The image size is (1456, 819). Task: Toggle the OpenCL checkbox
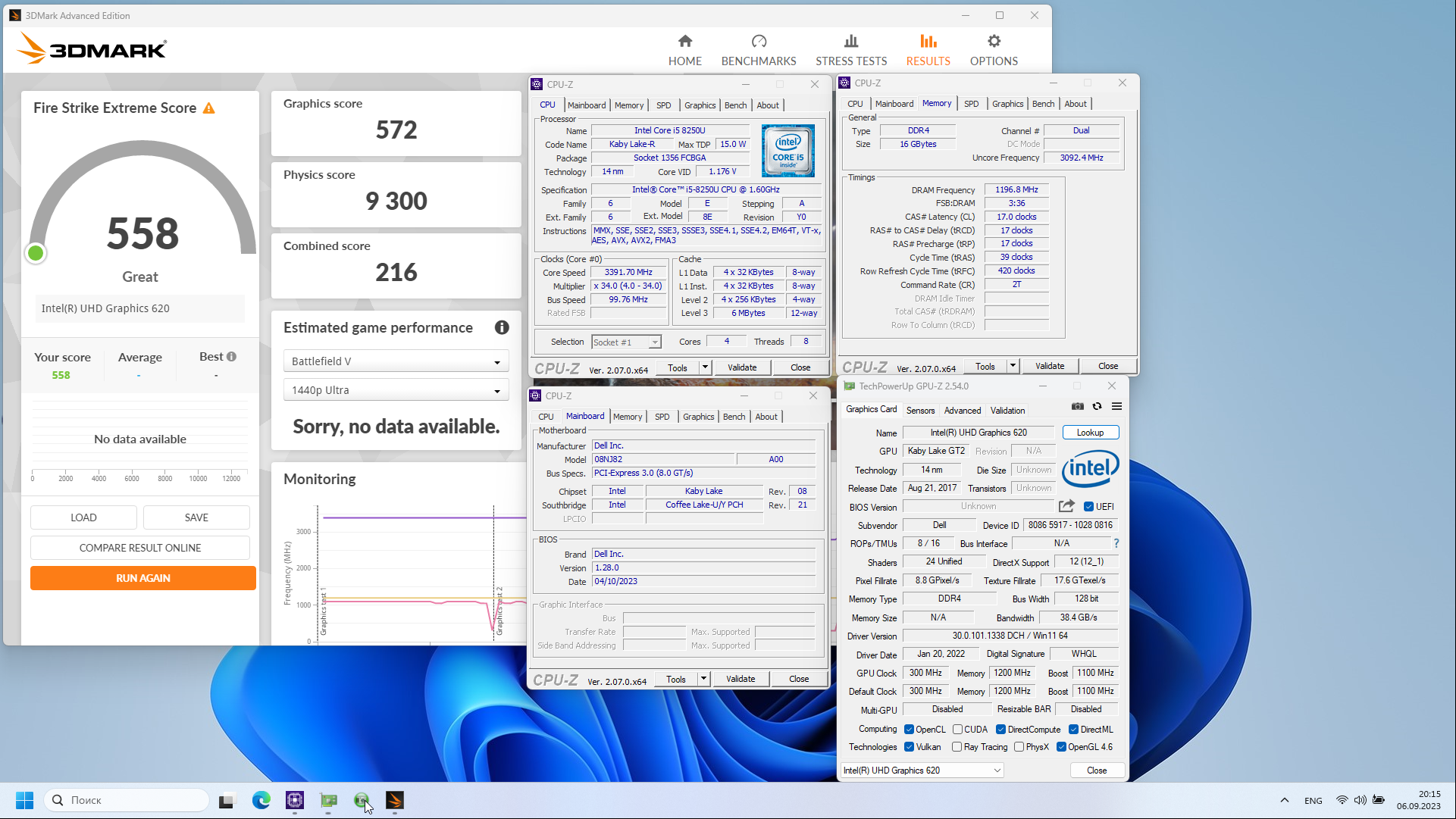point(909,730)
